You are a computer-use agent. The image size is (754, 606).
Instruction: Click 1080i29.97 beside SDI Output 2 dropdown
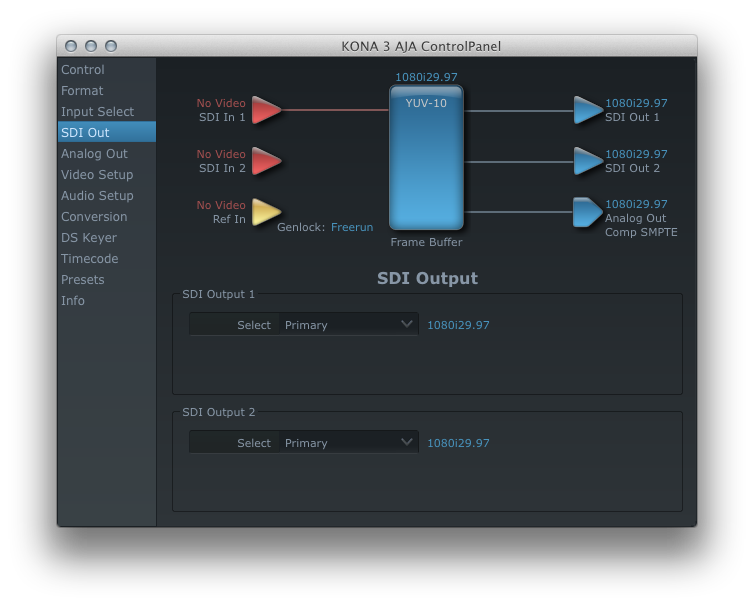(458, 443)
